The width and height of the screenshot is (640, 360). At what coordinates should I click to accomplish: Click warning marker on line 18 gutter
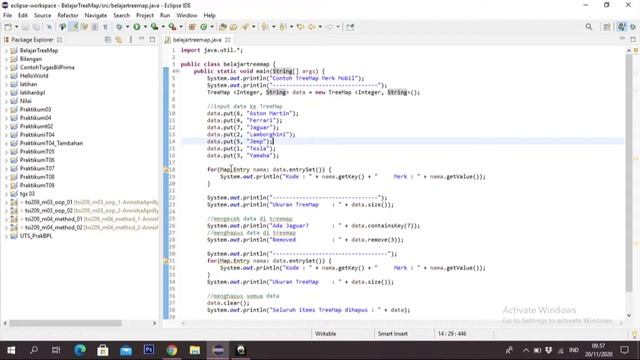click(166, 169)
